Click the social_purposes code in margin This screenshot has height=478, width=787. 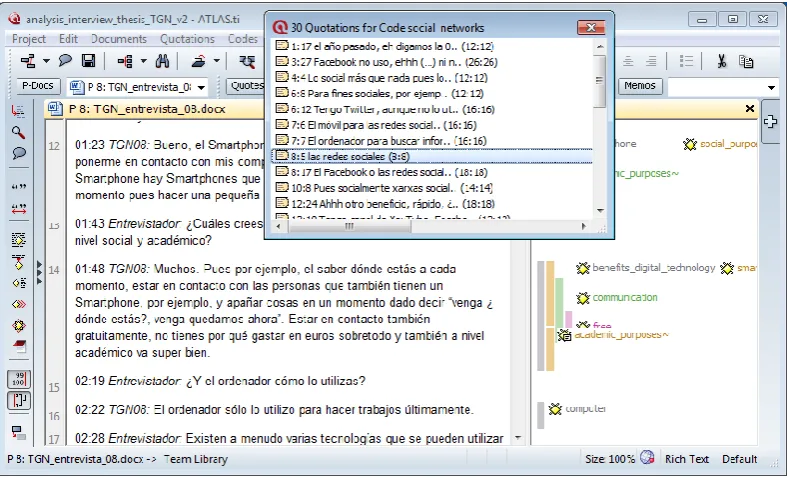(x=728, y=144)
